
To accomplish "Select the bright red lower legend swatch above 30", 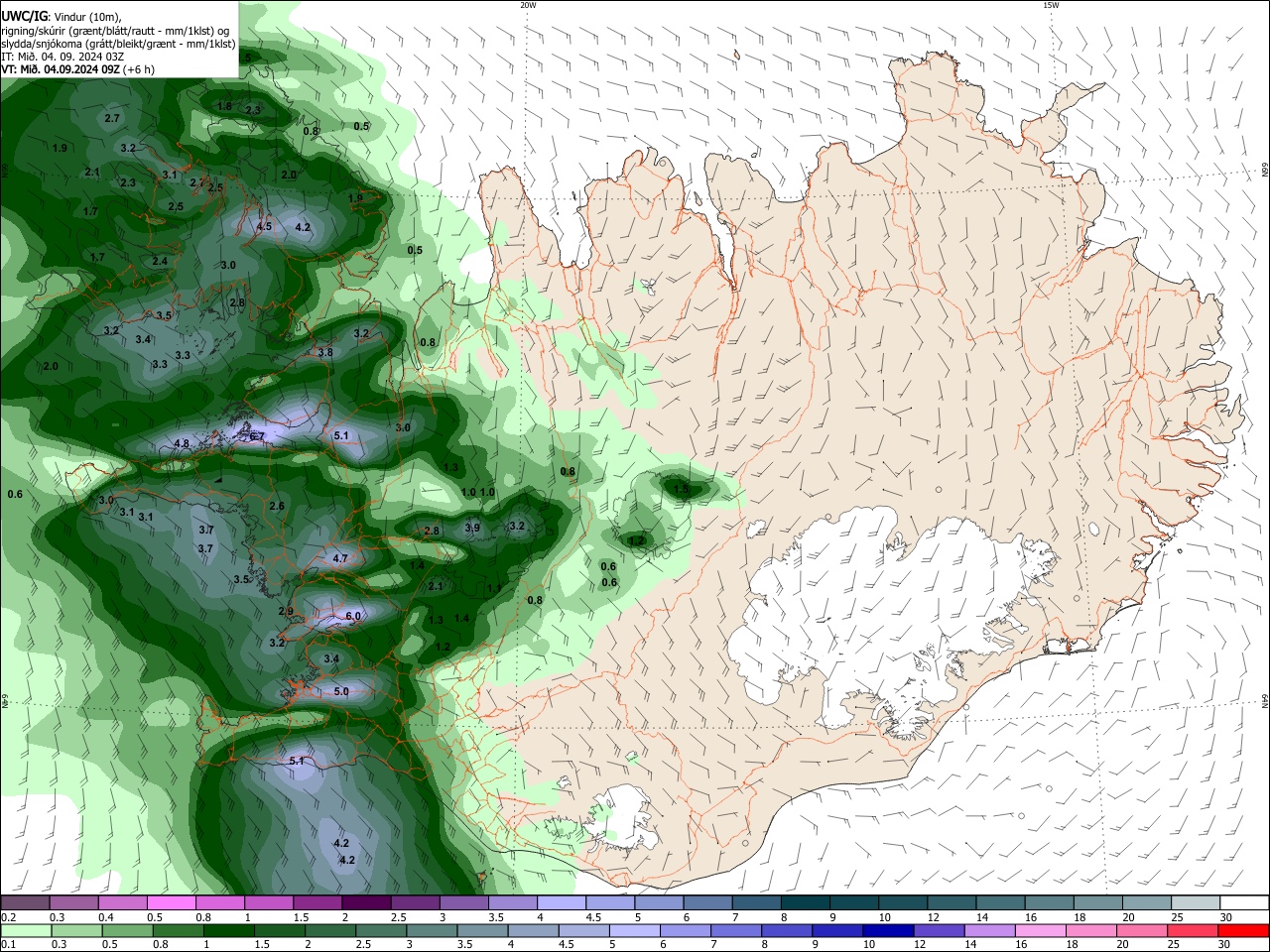I will [x=1244, y=930].
